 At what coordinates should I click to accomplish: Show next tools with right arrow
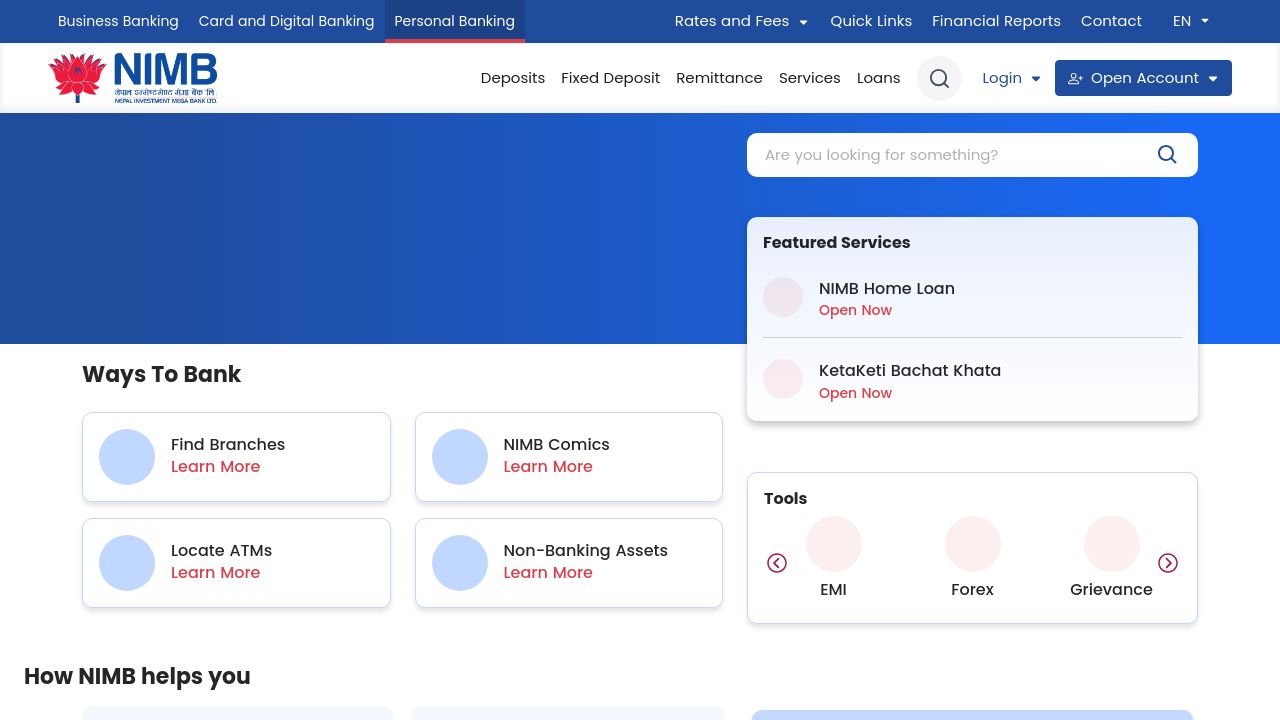coord(1168,563)
